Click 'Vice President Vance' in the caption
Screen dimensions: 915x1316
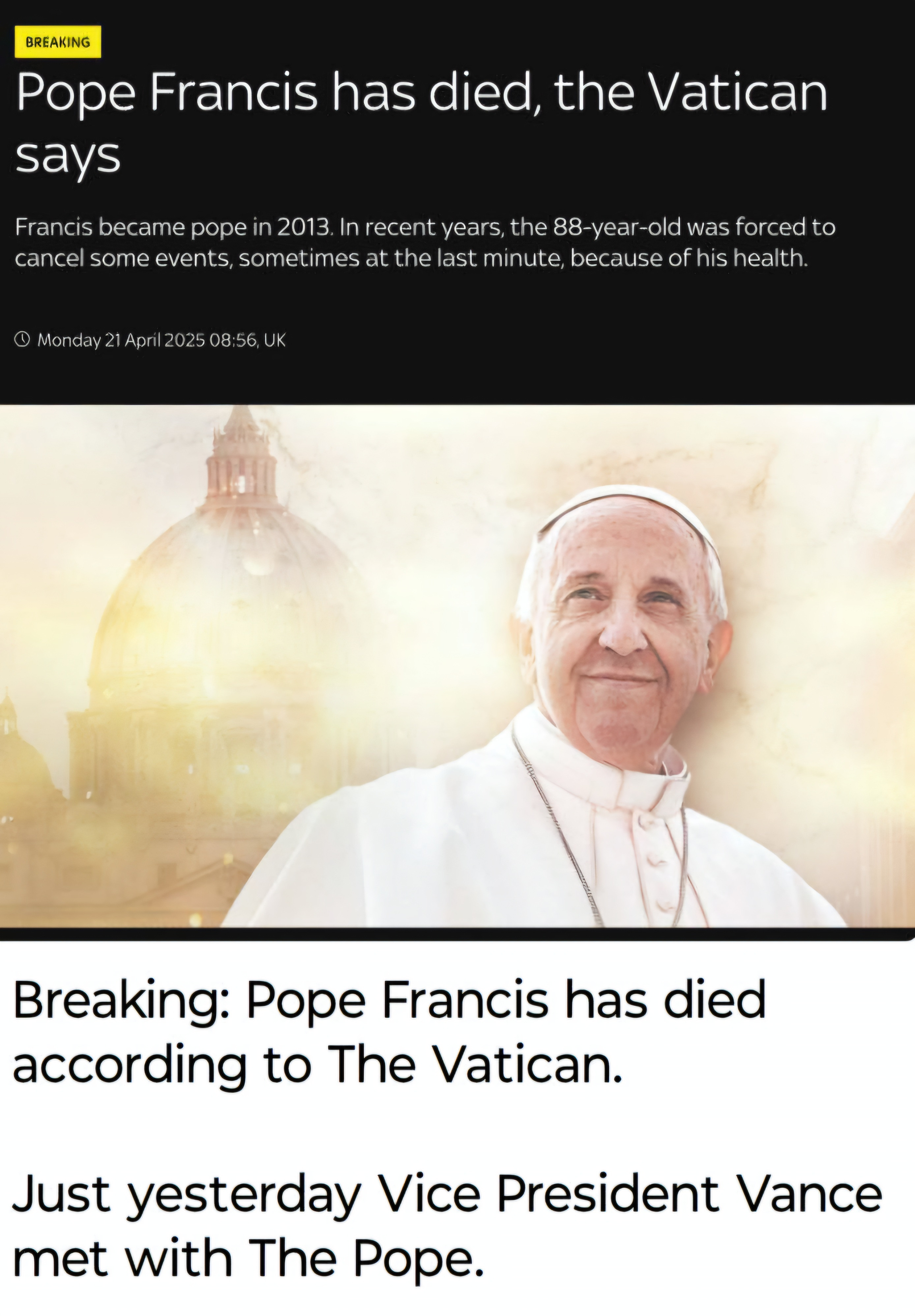click(630, 1194)
